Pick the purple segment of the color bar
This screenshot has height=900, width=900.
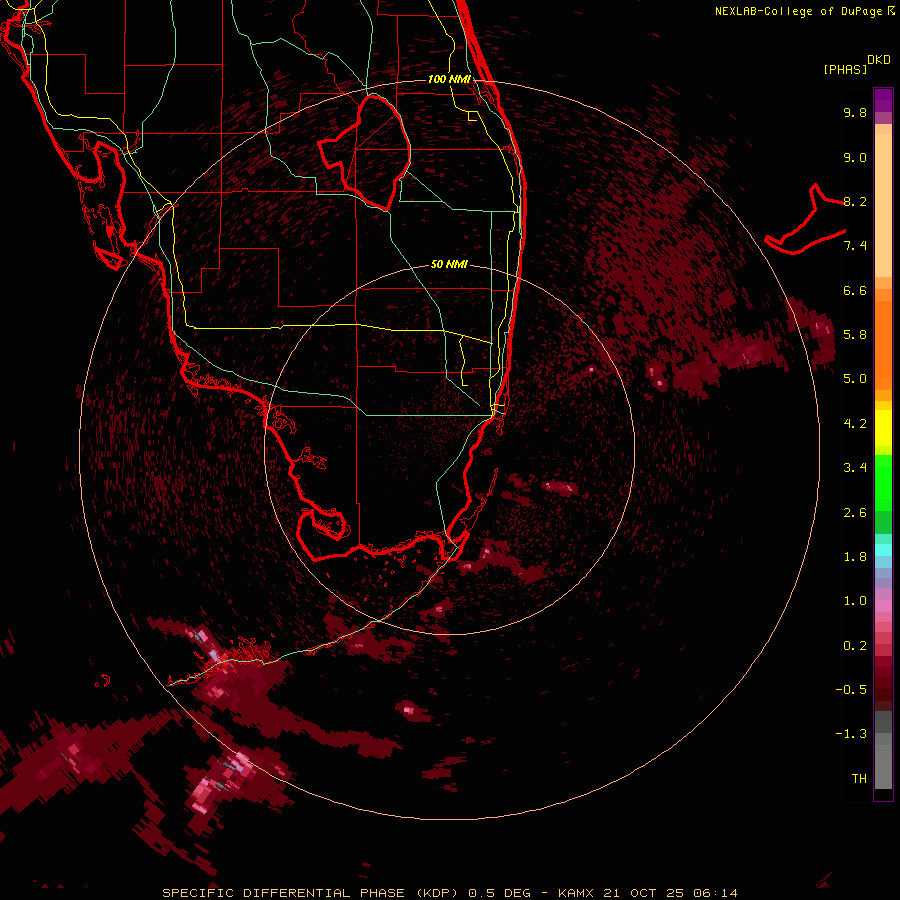[883, 99]
